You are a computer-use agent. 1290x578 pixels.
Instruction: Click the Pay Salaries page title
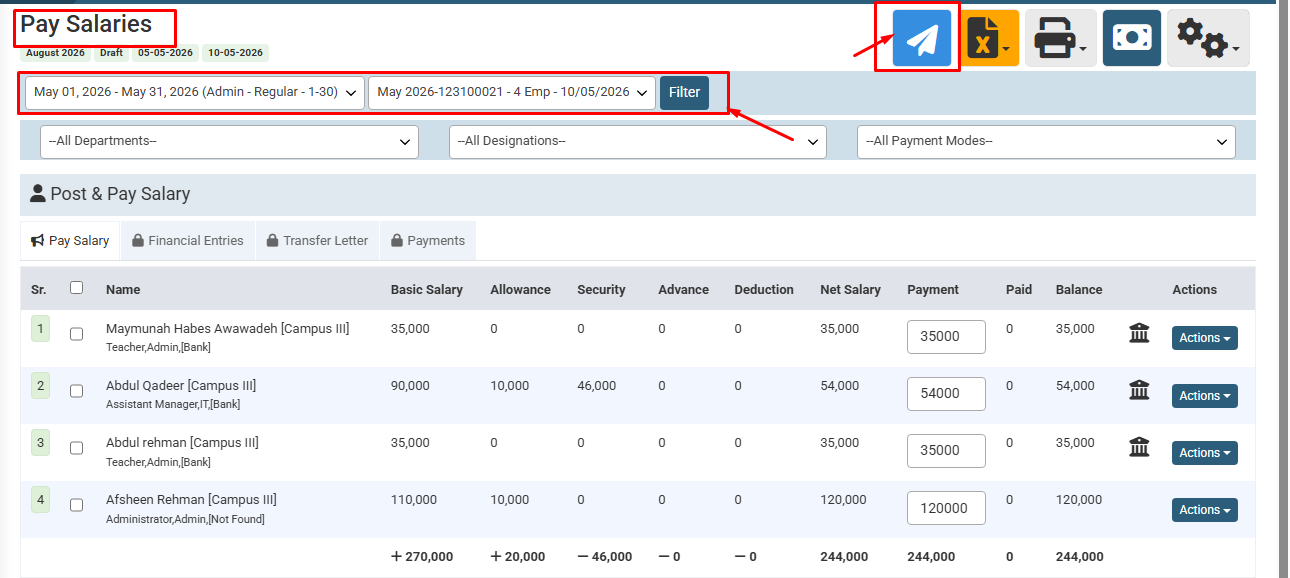click(x=87, y=24)
